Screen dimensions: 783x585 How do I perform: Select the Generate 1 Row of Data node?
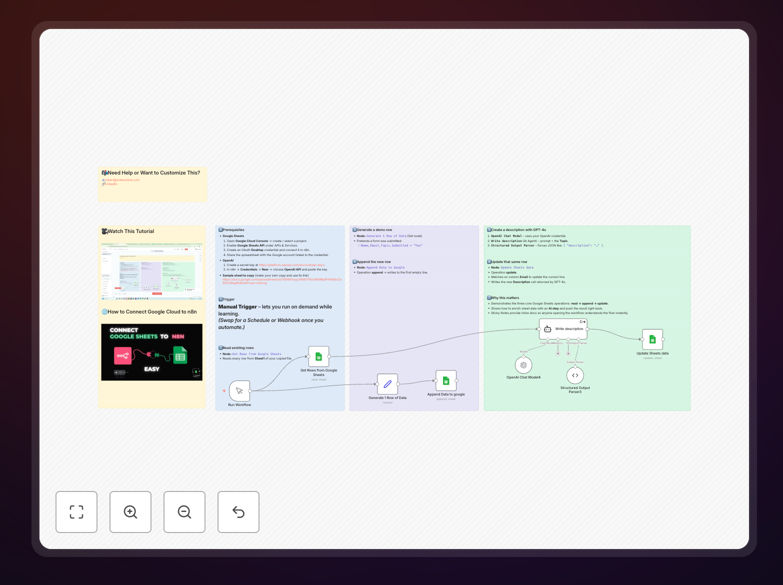(387, 384)
